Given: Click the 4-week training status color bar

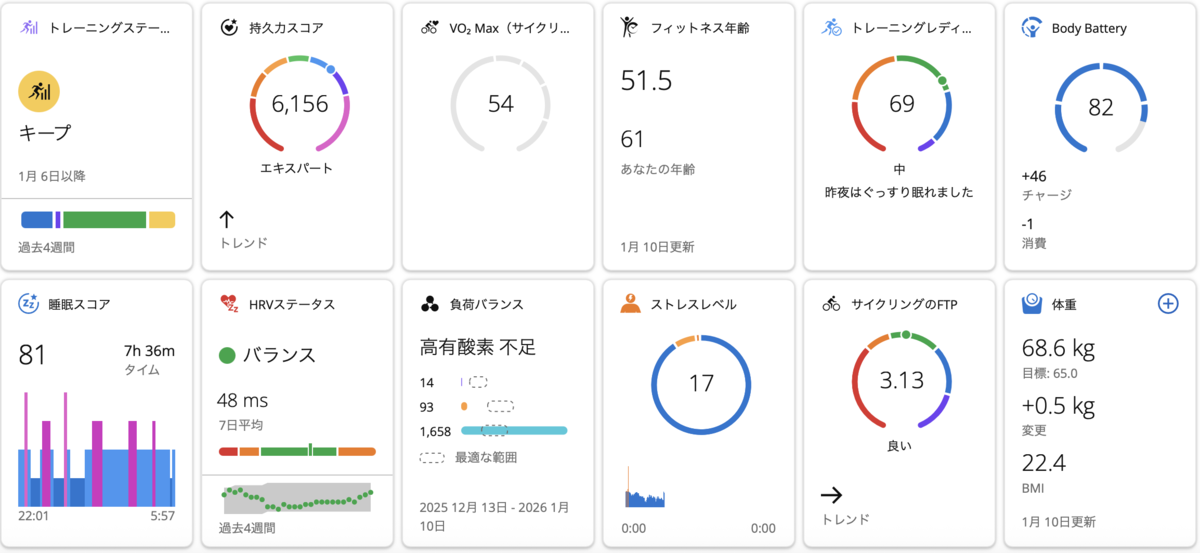Looking at the screenshot, I should (x=98, y=219).
